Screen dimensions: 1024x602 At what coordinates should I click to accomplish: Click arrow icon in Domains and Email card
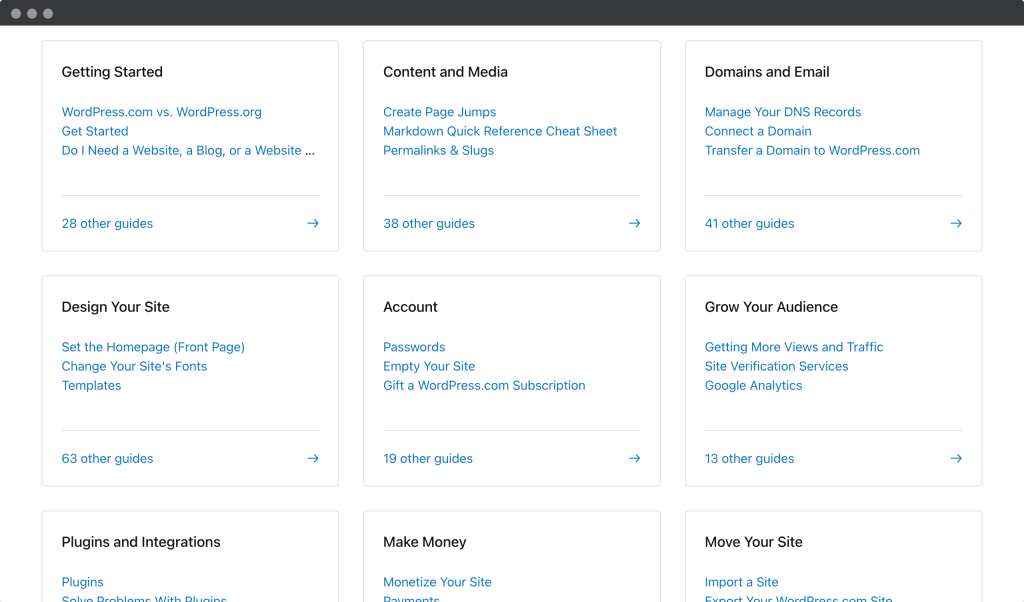pyautogui.click(x=955, y=224)
